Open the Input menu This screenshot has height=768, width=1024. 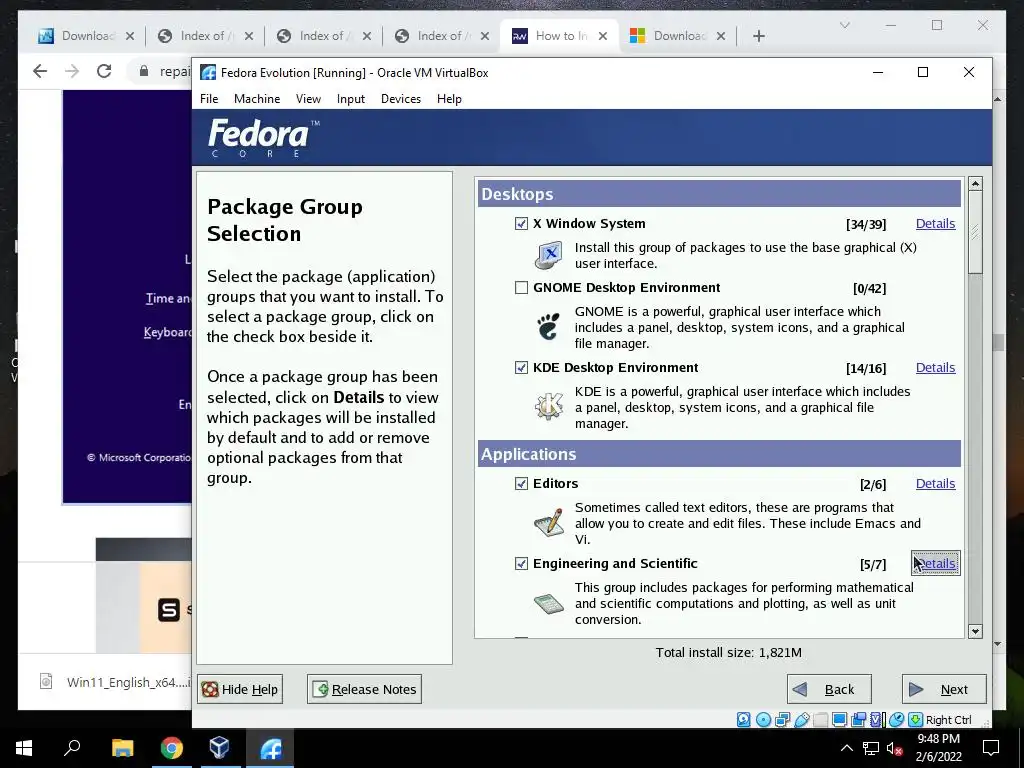351,99
